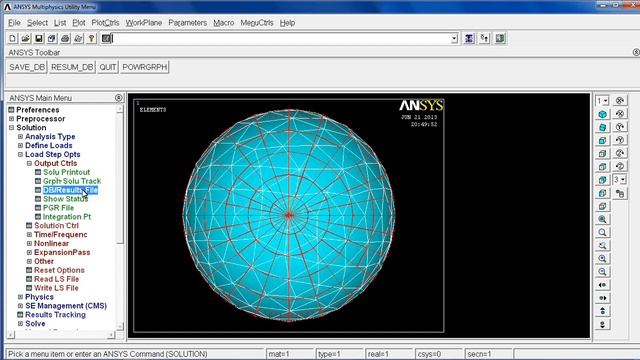Click the Oblique view icon
The width and height of the screenshot is (640, 360).
click(602, 127)
